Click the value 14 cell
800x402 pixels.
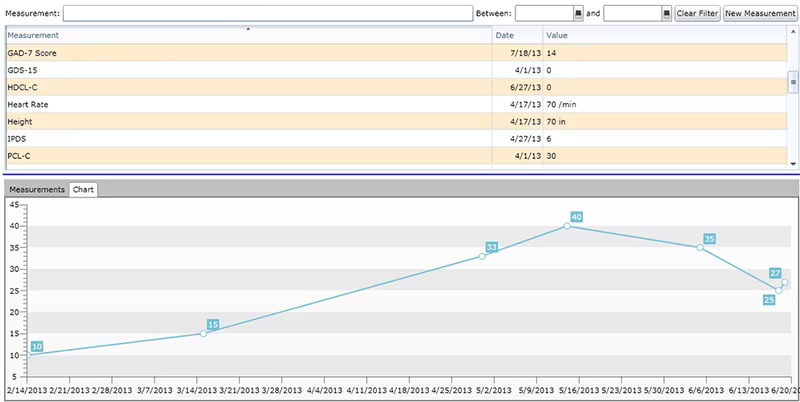pyautogui.click(x=665, y=53)
